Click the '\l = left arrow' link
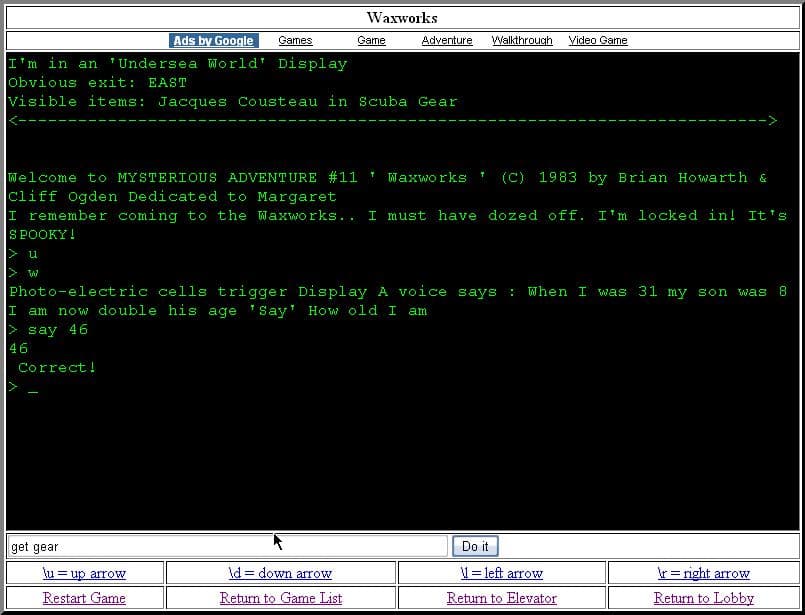 pyautogui.click(x=502, y=573)
